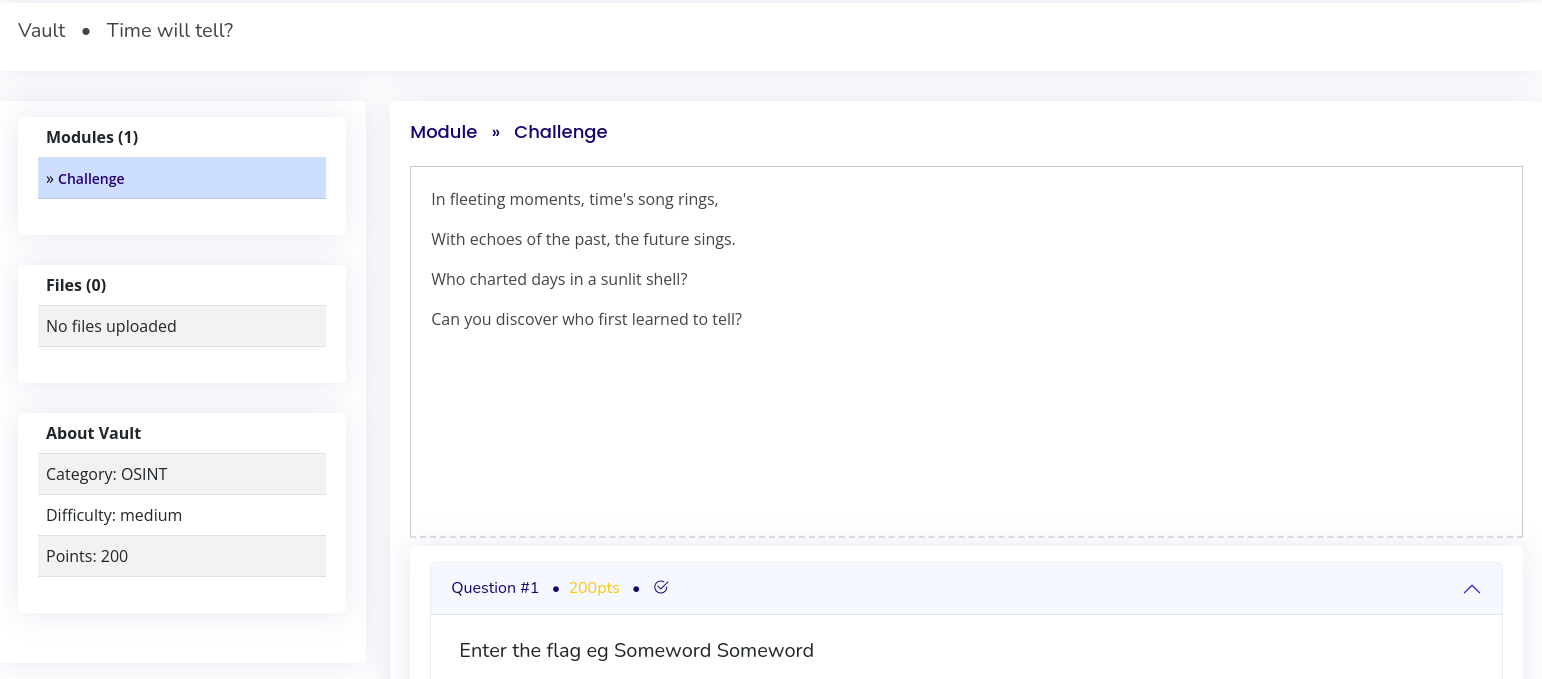Click the Vault title in the header

tap(42, 30)
